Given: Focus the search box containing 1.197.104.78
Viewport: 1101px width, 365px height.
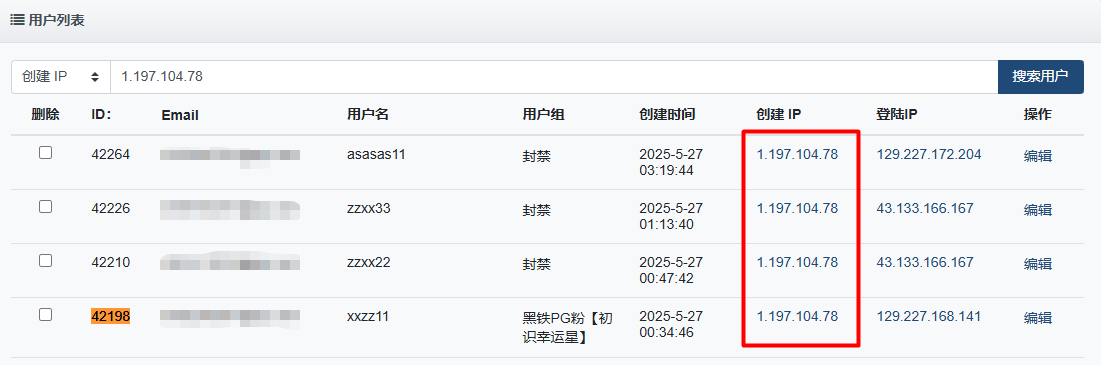Looking at the screenshot, I should point(554,77).
